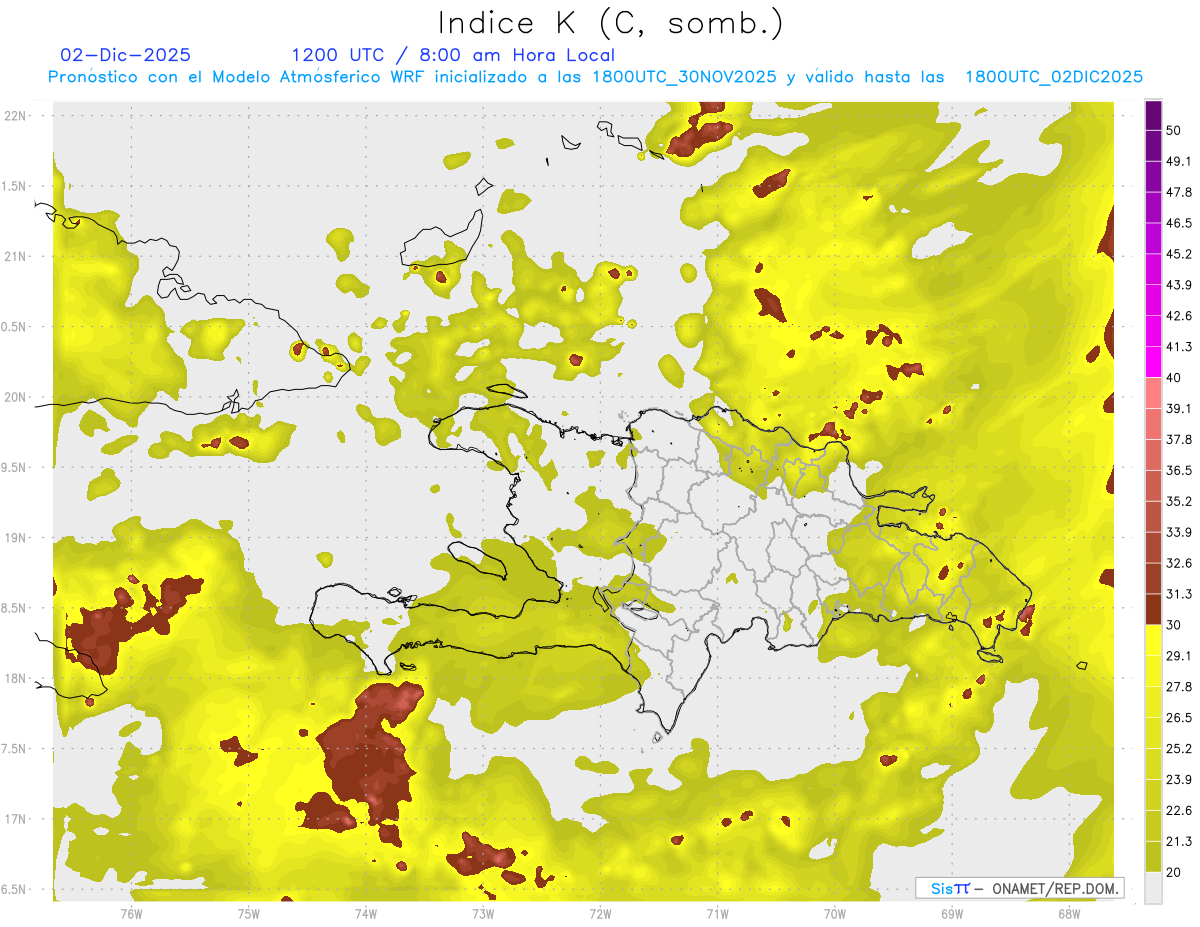Click latitude axis label "21N"
The width and height of the screenshot is (1200, 927).
pyautogui.click(x=17, y=256)
